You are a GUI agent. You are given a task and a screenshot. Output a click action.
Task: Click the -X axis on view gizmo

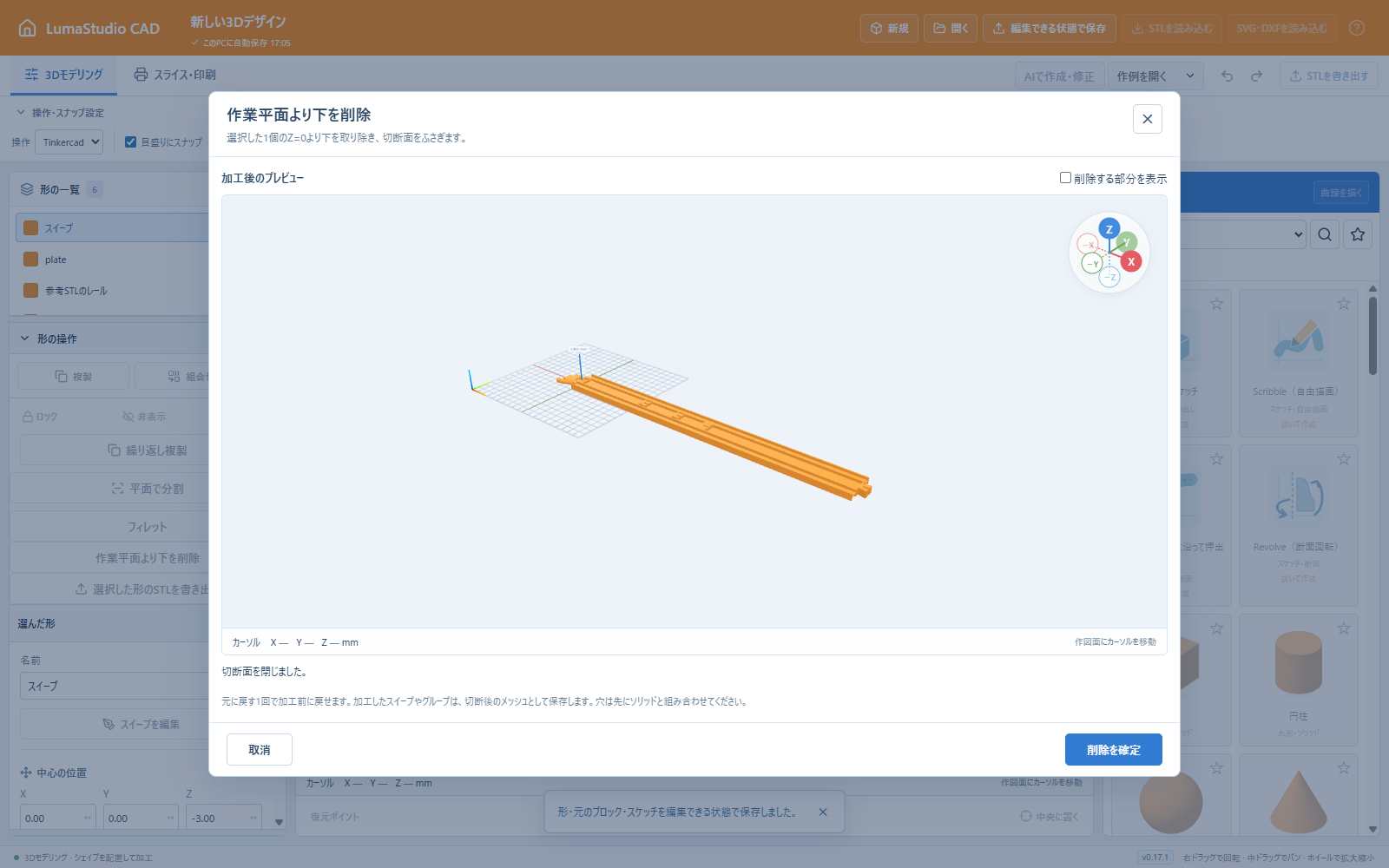1088,245
